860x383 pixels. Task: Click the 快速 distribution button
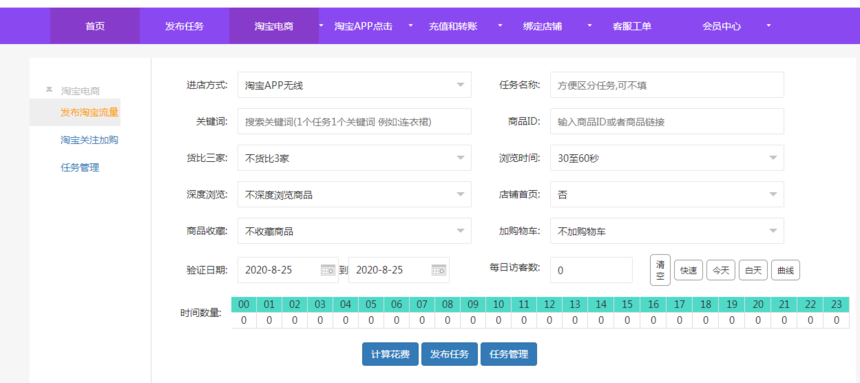tap(688, 271)
